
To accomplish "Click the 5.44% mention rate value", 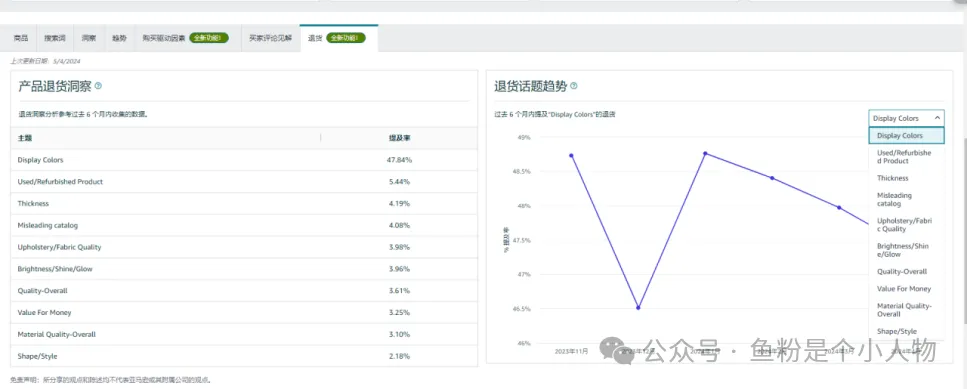I will click(400, 182).
